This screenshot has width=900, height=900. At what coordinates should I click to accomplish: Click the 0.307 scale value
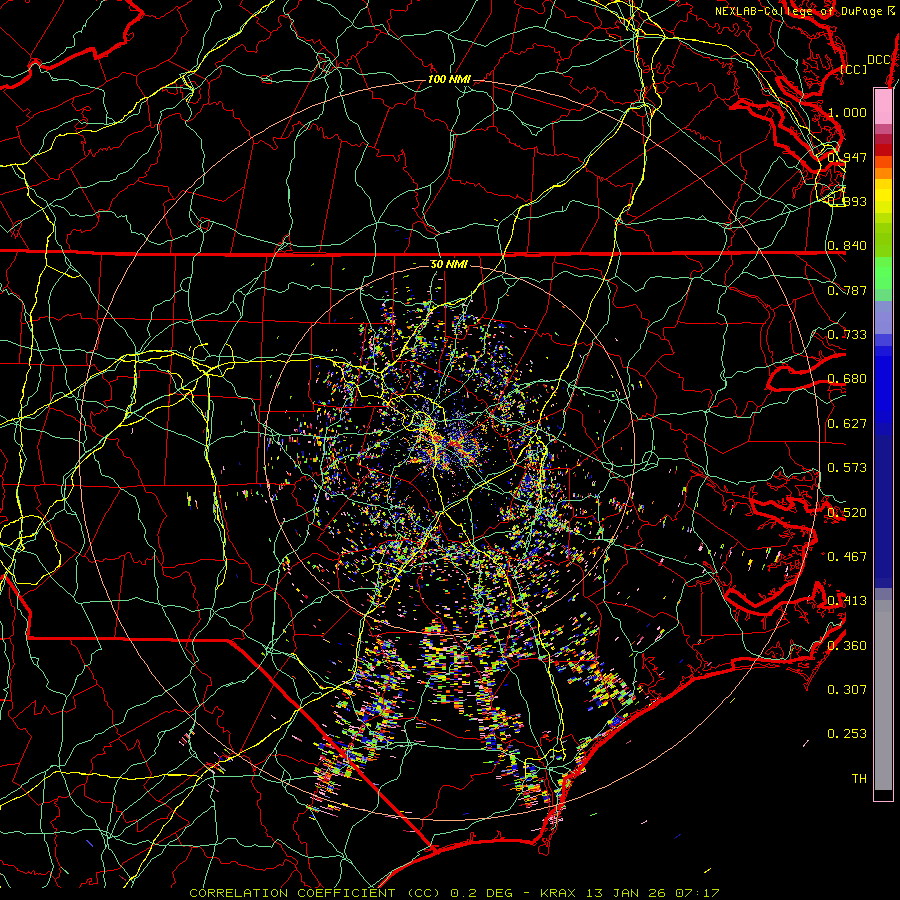pos(847,690)
